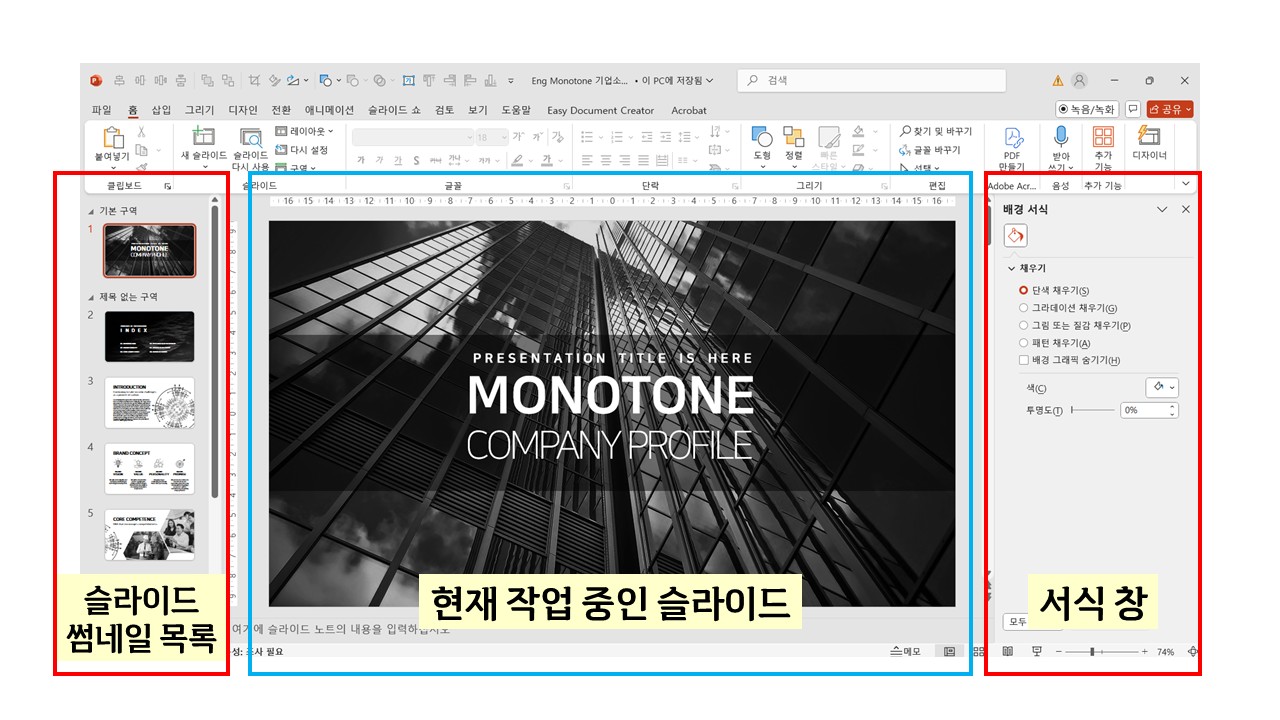Click the Cut scissors icon

pyautogui.click(x=141, y=131)
